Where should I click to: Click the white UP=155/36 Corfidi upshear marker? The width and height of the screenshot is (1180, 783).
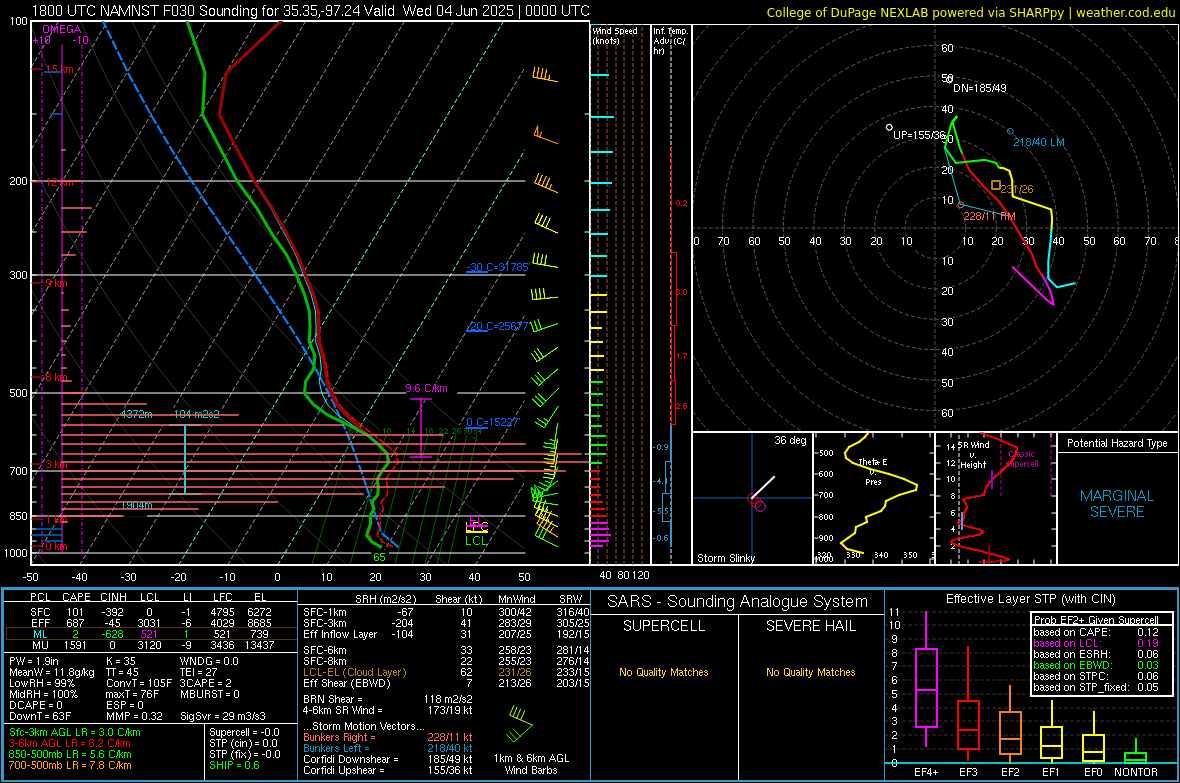point(890,127)
